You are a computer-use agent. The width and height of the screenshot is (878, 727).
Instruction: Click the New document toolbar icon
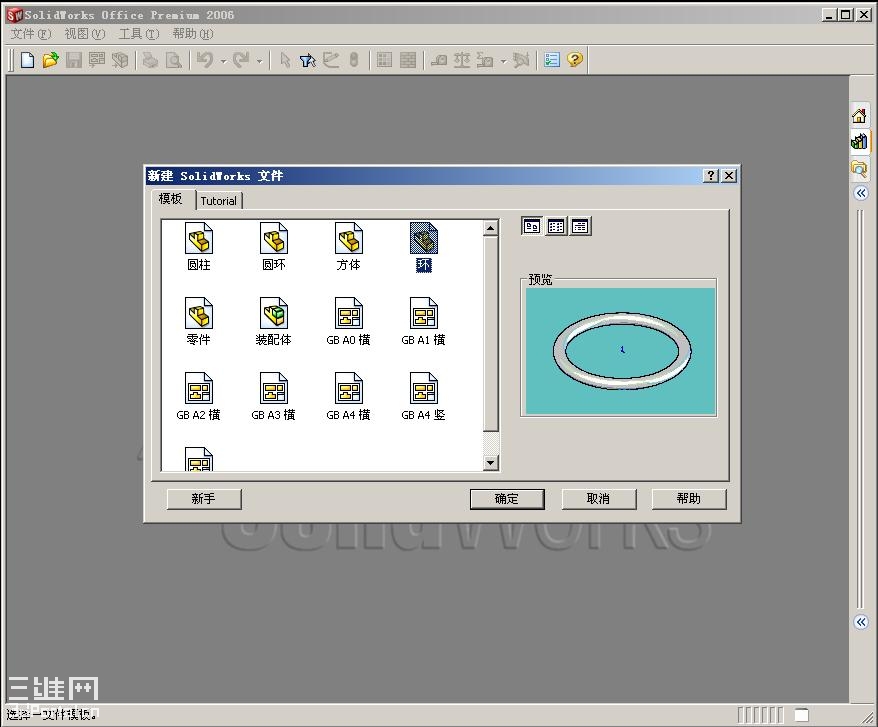27,60
